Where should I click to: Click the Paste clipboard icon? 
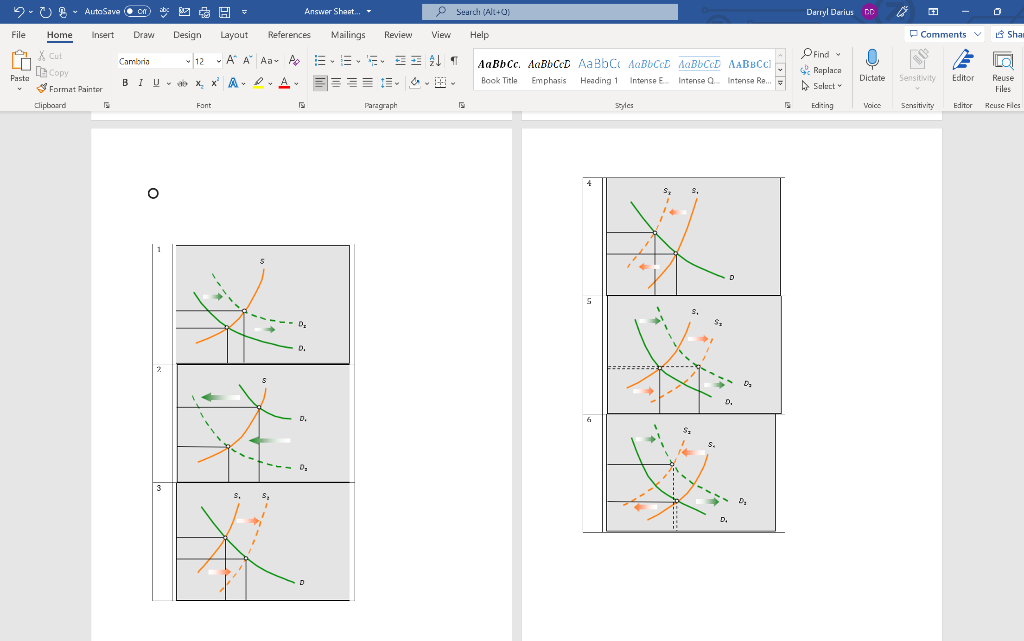click(x=20, y=61)
